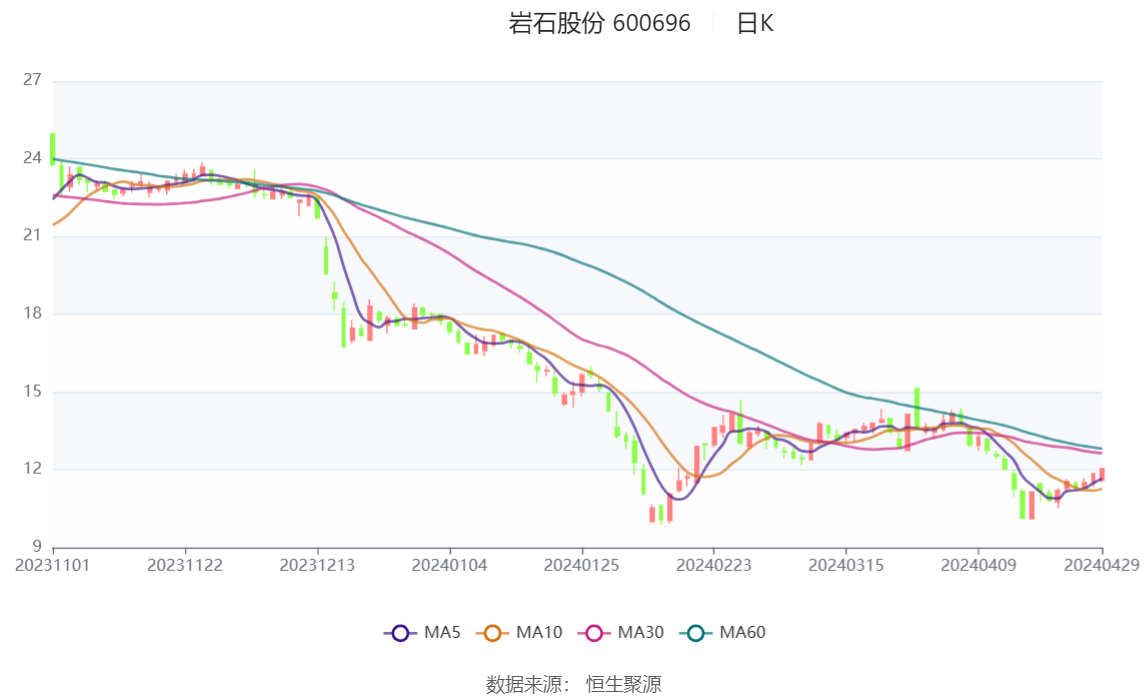Toggle the MA10 legend marker
This screenshot has width=1148, height=699.
point(493,633)
